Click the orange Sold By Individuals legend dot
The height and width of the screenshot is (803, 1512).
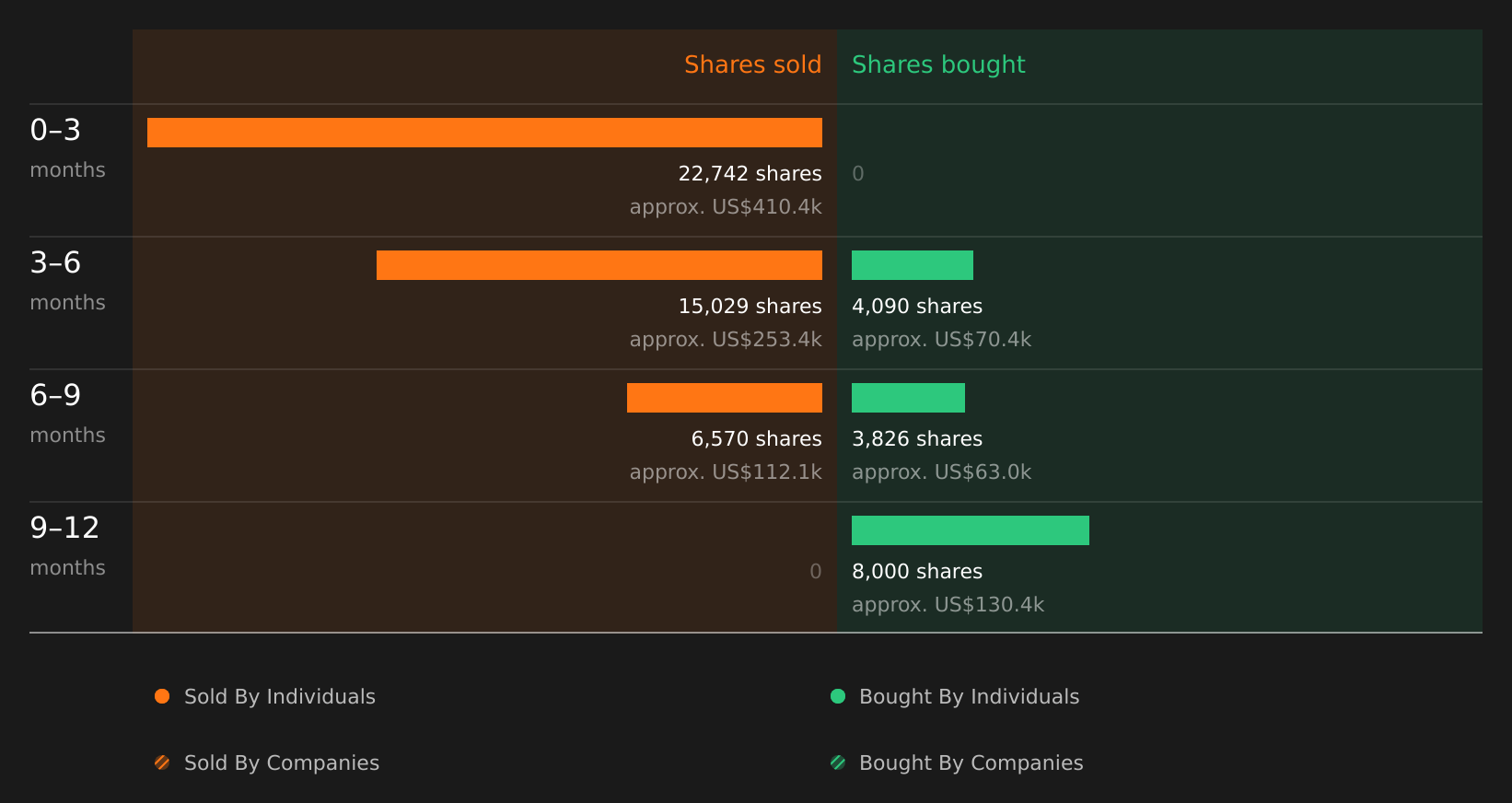tap(162, 696)
